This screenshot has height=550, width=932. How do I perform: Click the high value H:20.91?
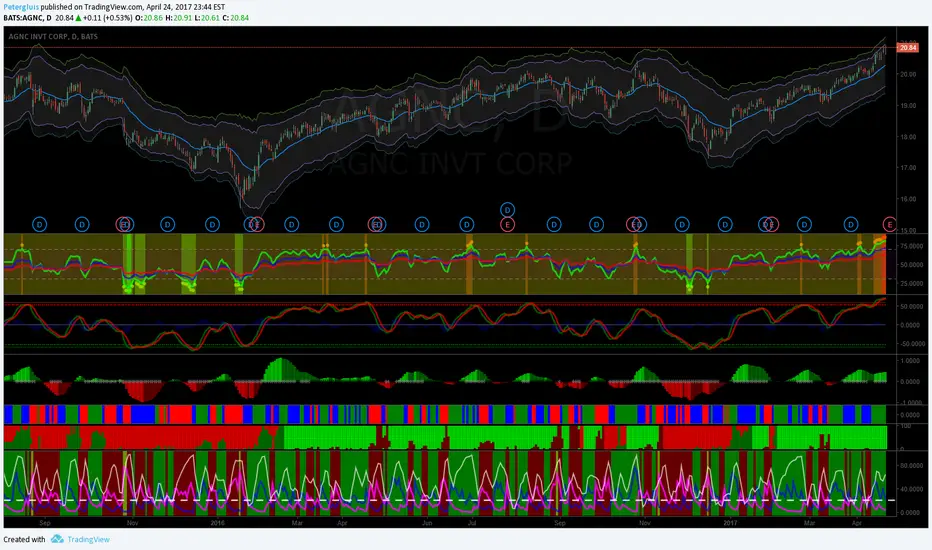178,18
